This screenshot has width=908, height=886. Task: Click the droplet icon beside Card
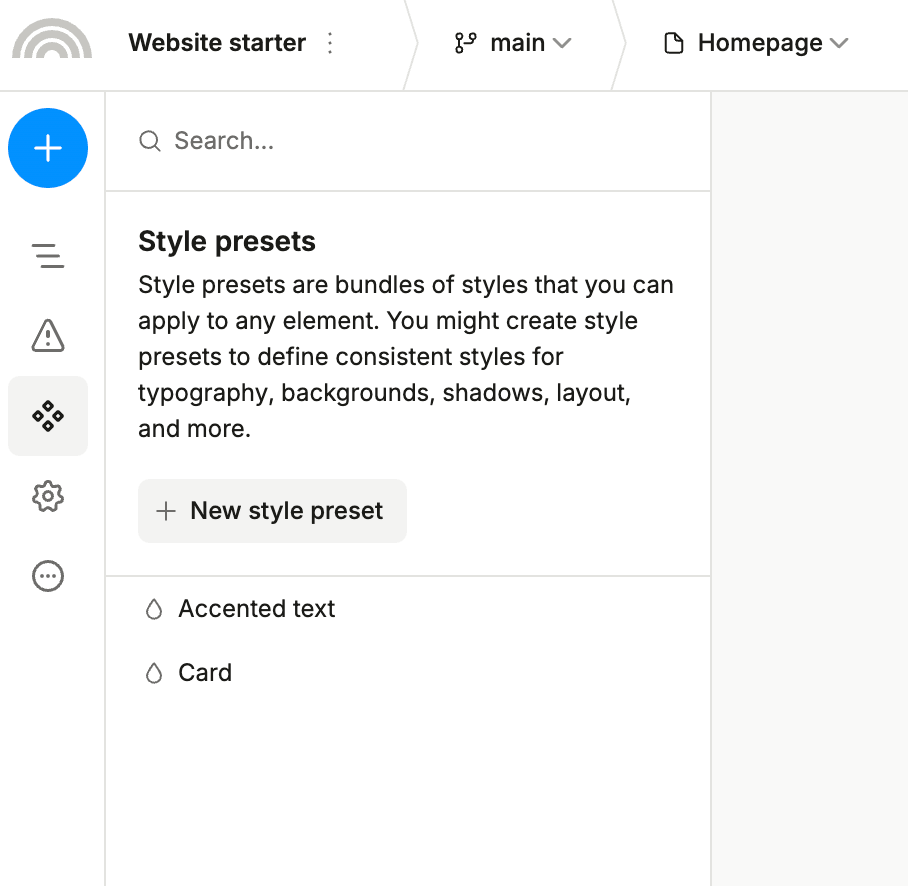154,673
